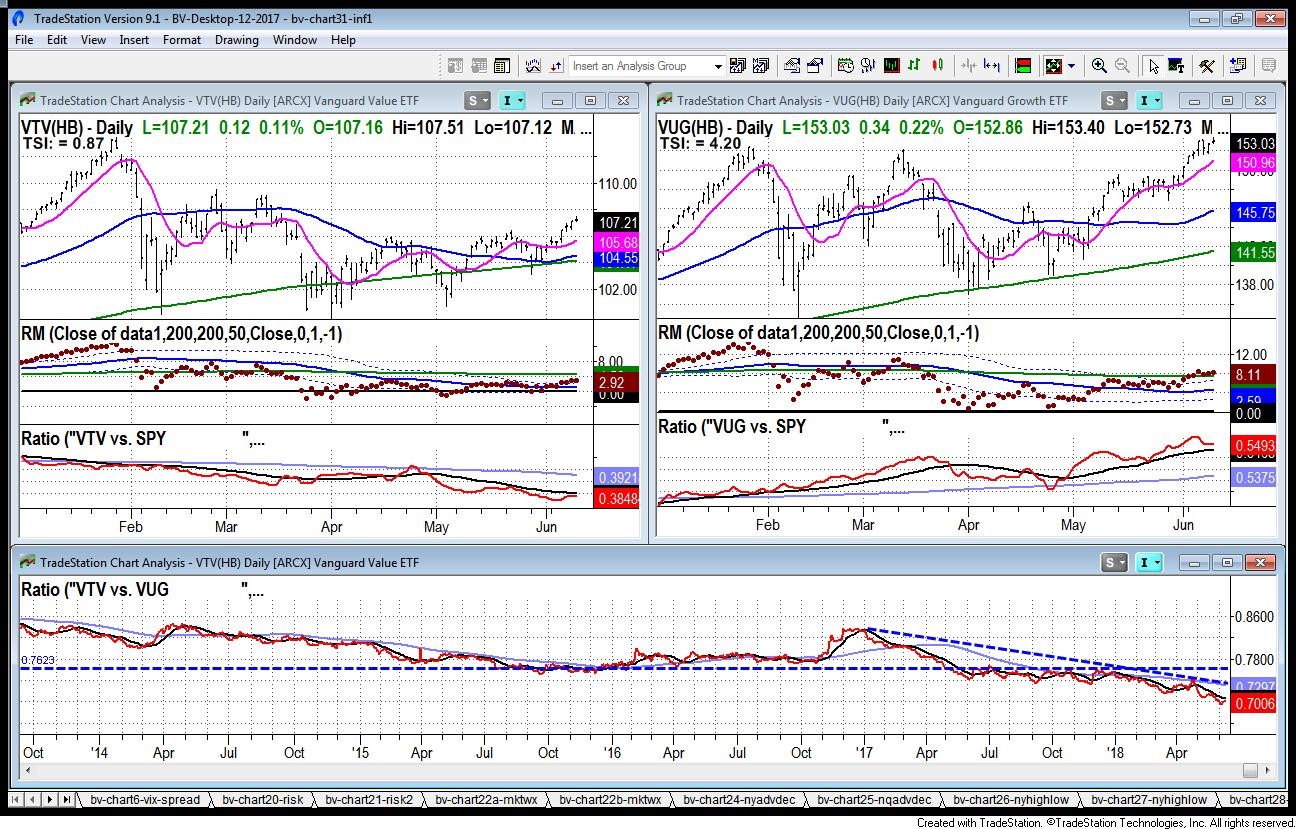
Task: Open interval 'I' dropdown on VTV chart
Action: pos(522,101)
